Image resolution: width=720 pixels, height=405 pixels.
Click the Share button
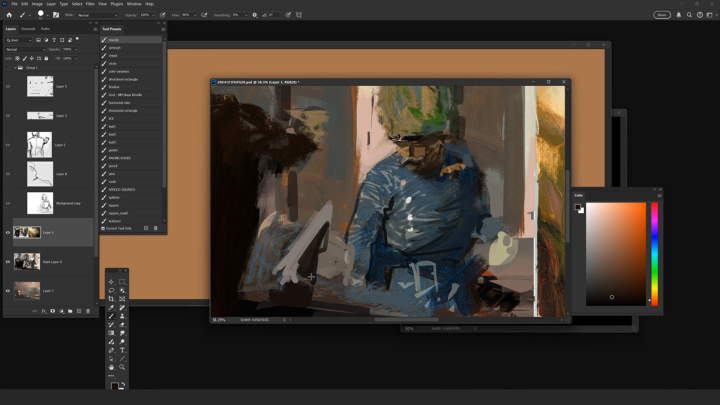coord(662,15)
